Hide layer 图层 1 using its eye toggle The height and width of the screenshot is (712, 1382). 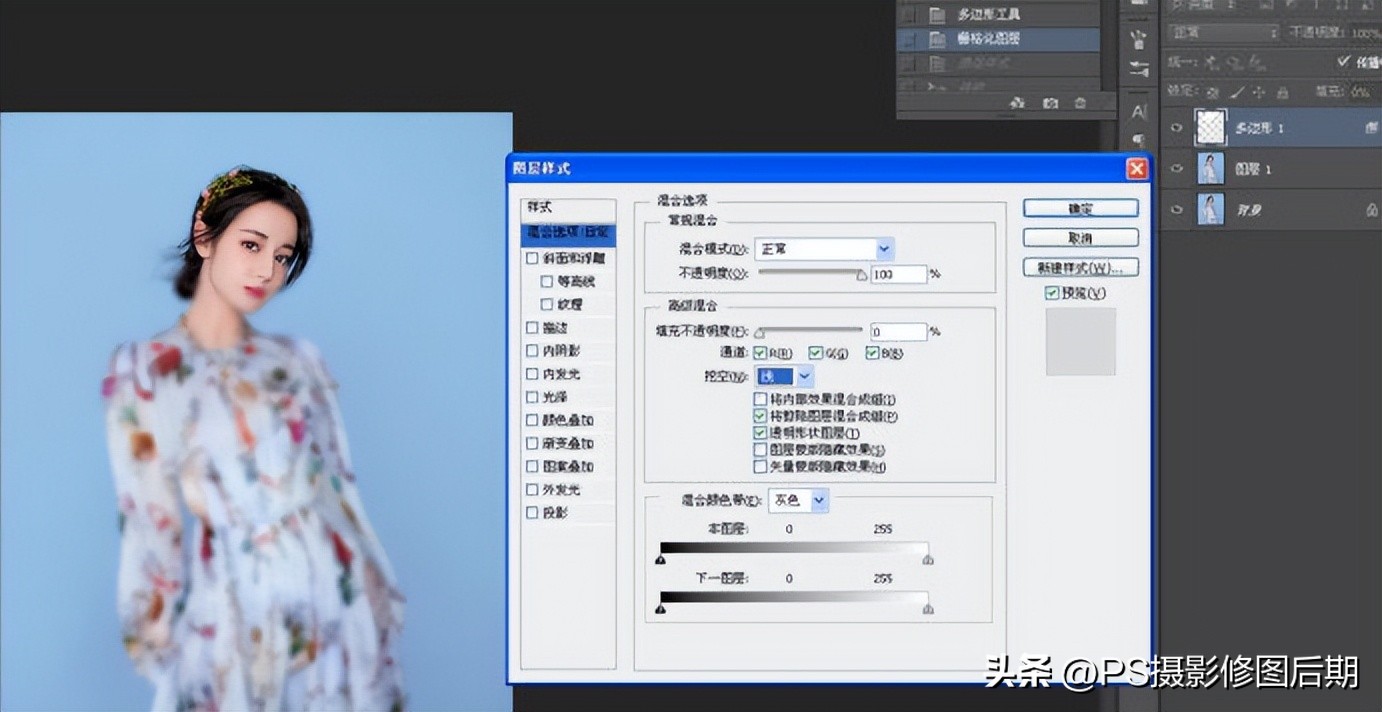pos(1177,168)
